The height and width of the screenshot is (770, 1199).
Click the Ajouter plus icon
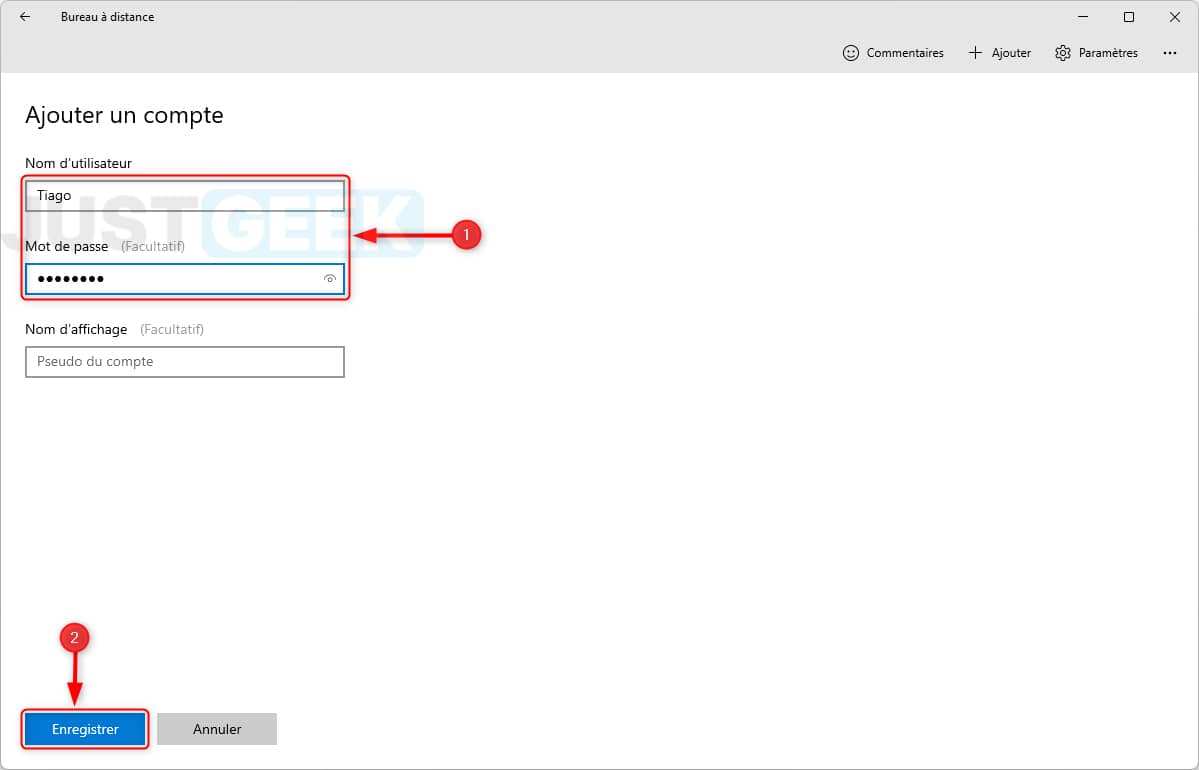(x=975, y=53)
